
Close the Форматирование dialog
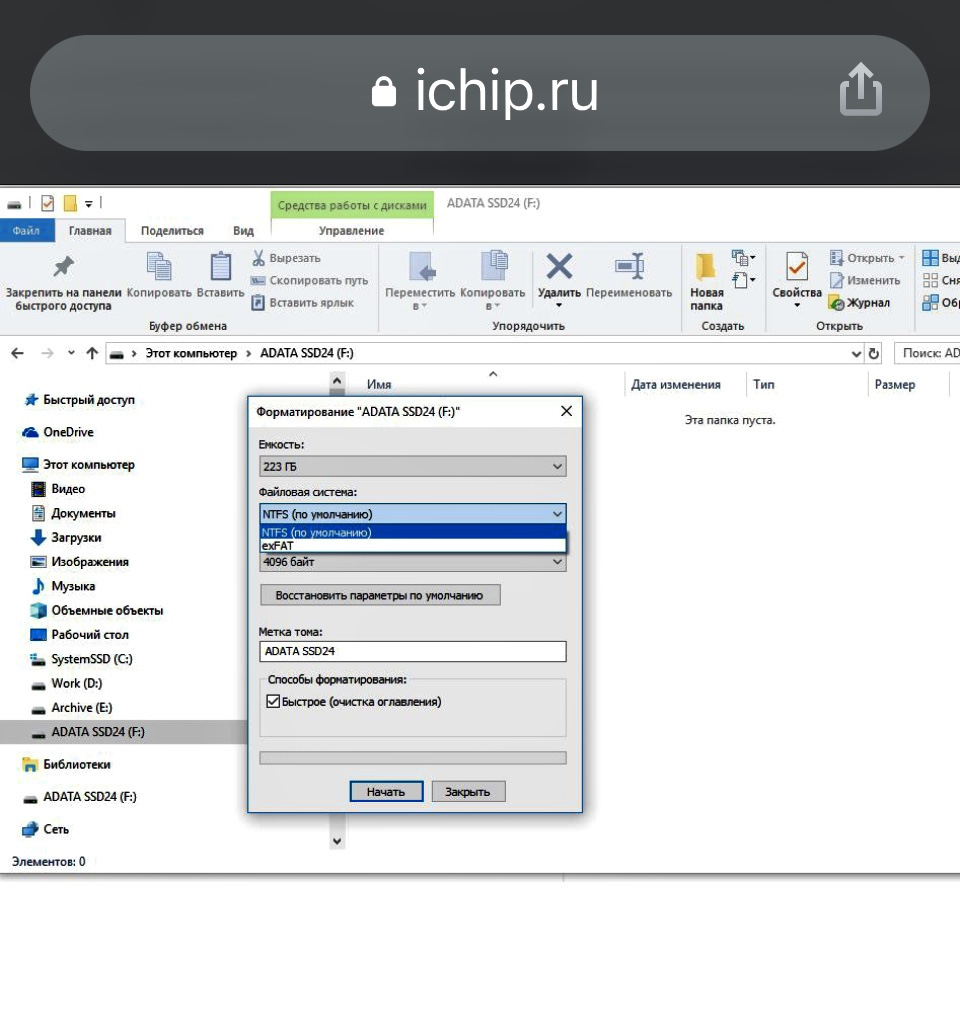pos(566,411)
